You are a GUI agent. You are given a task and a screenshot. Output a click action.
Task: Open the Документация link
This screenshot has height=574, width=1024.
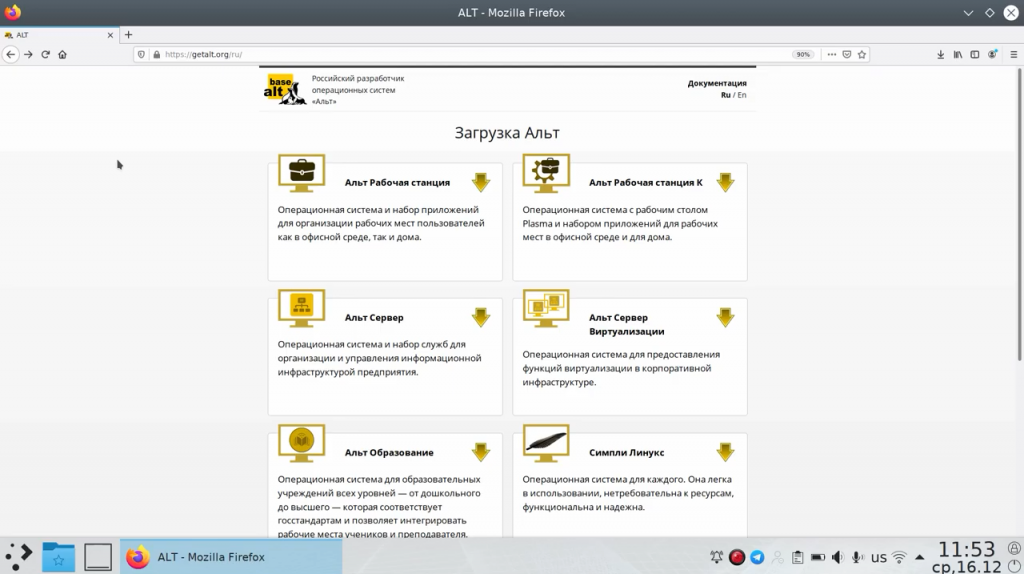[716, 83]
